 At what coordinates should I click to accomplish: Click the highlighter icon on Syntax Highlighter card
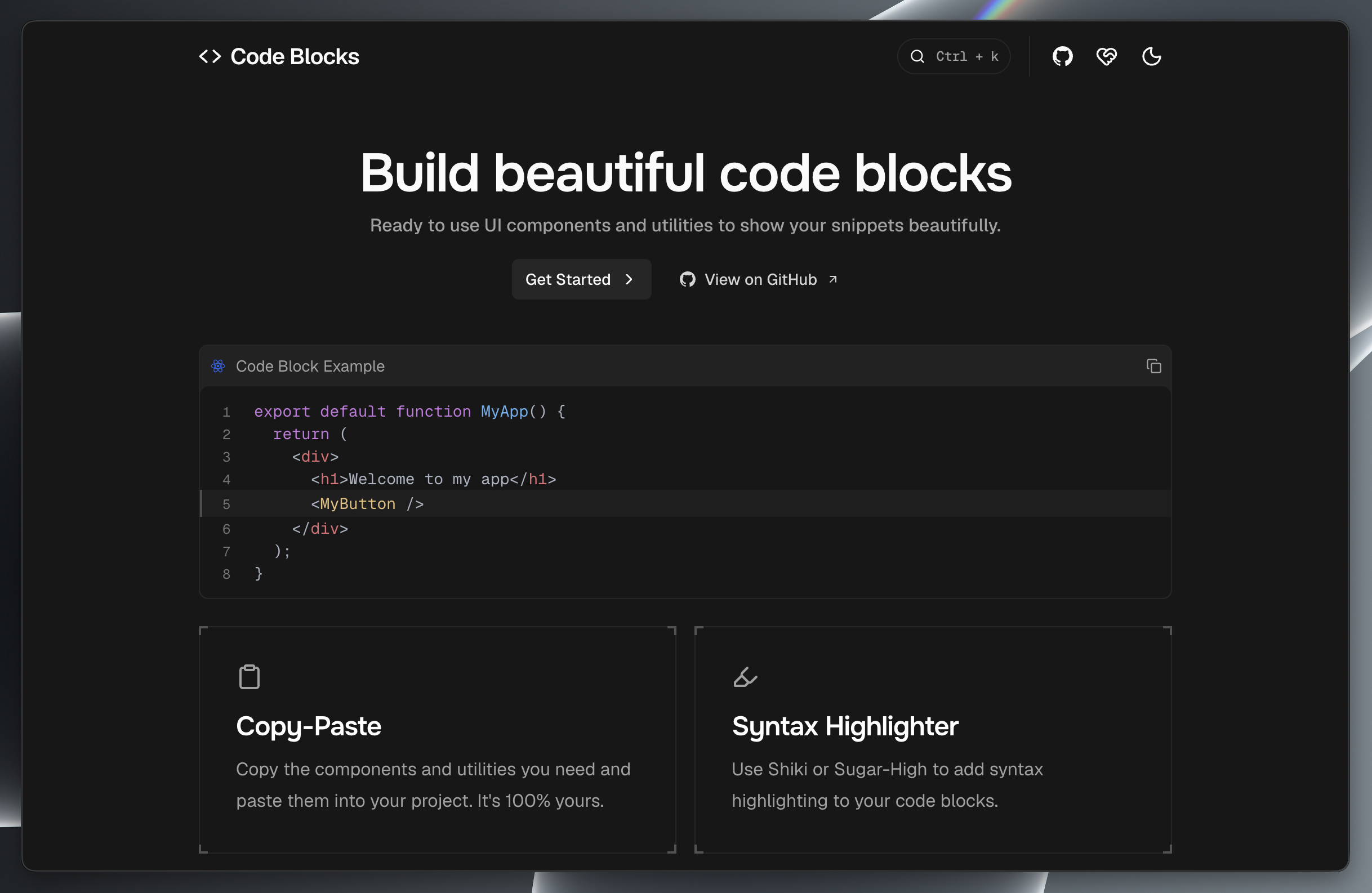coord(744,676)
